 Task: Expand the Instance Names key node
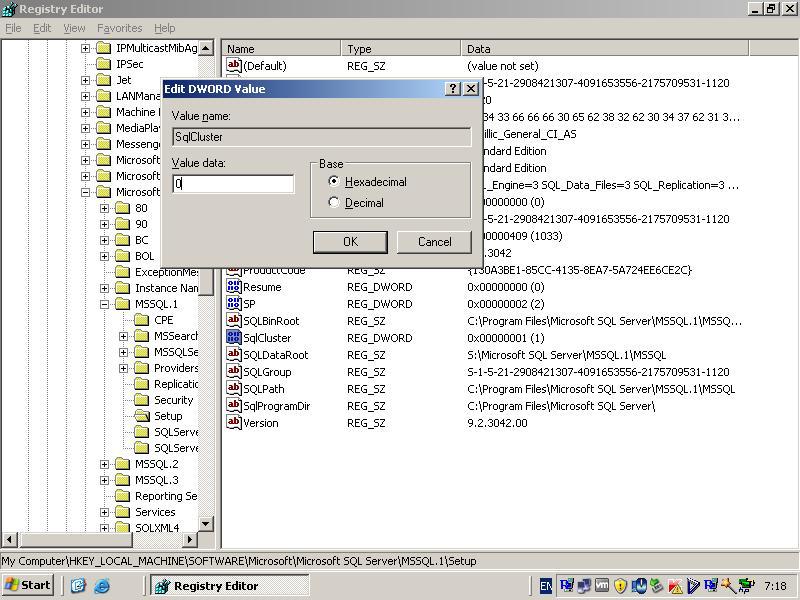click(105, 288)
